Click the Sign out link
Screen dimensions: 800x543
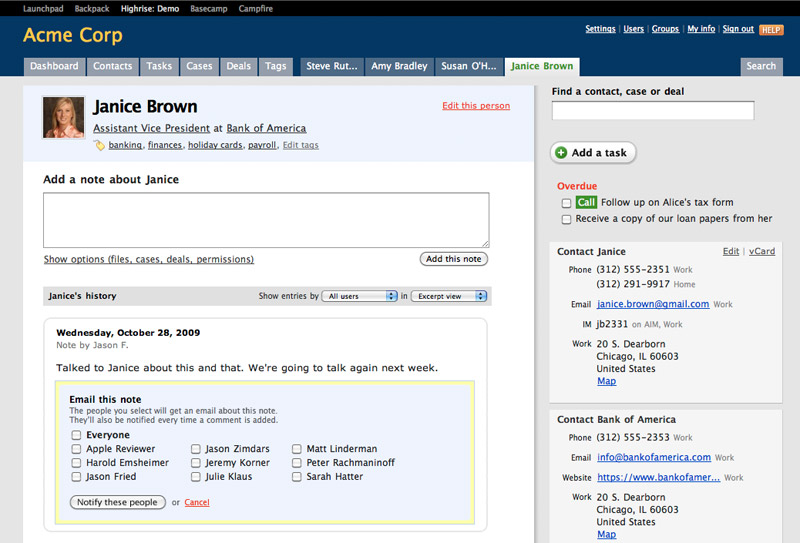point(738,29)
